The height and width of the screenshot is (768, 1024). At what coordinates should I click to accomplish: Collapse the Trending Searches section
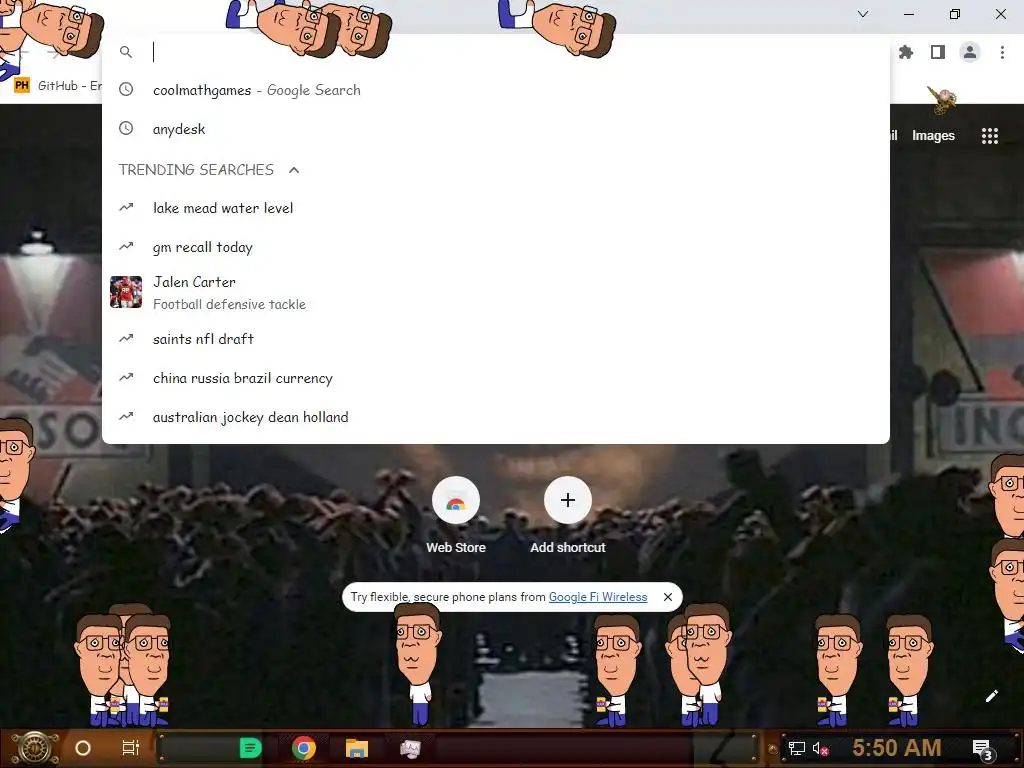click(294, 170)
